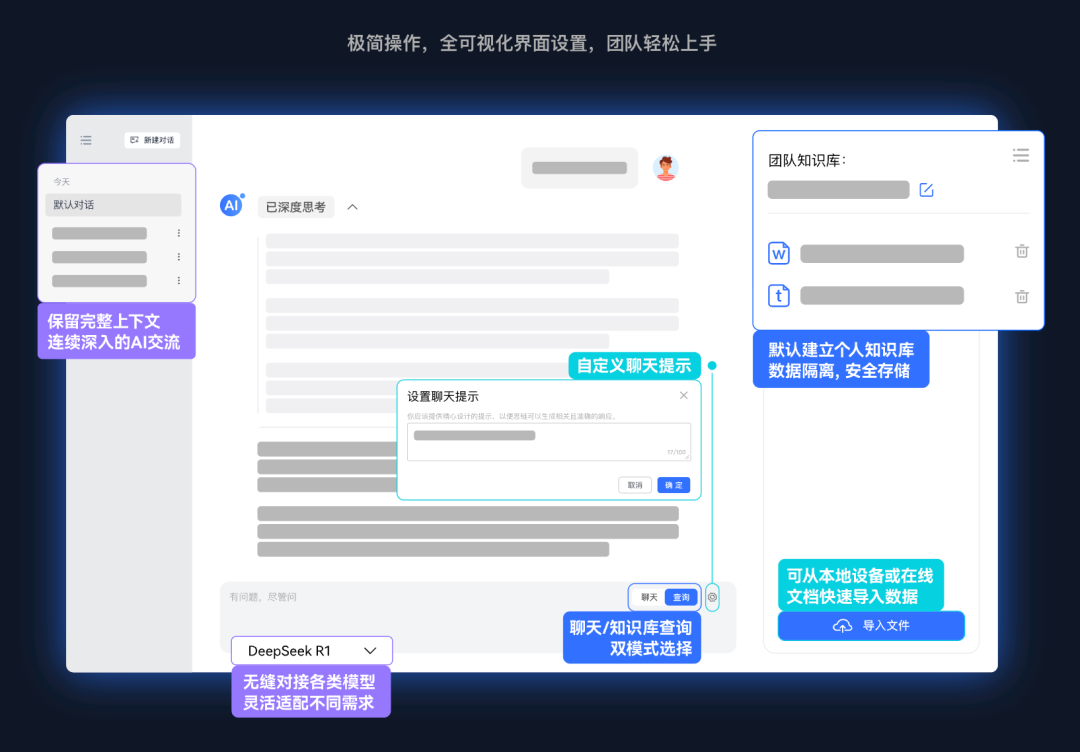
Task: Switch input mode to 聊天
Action: tap(650, 597)
